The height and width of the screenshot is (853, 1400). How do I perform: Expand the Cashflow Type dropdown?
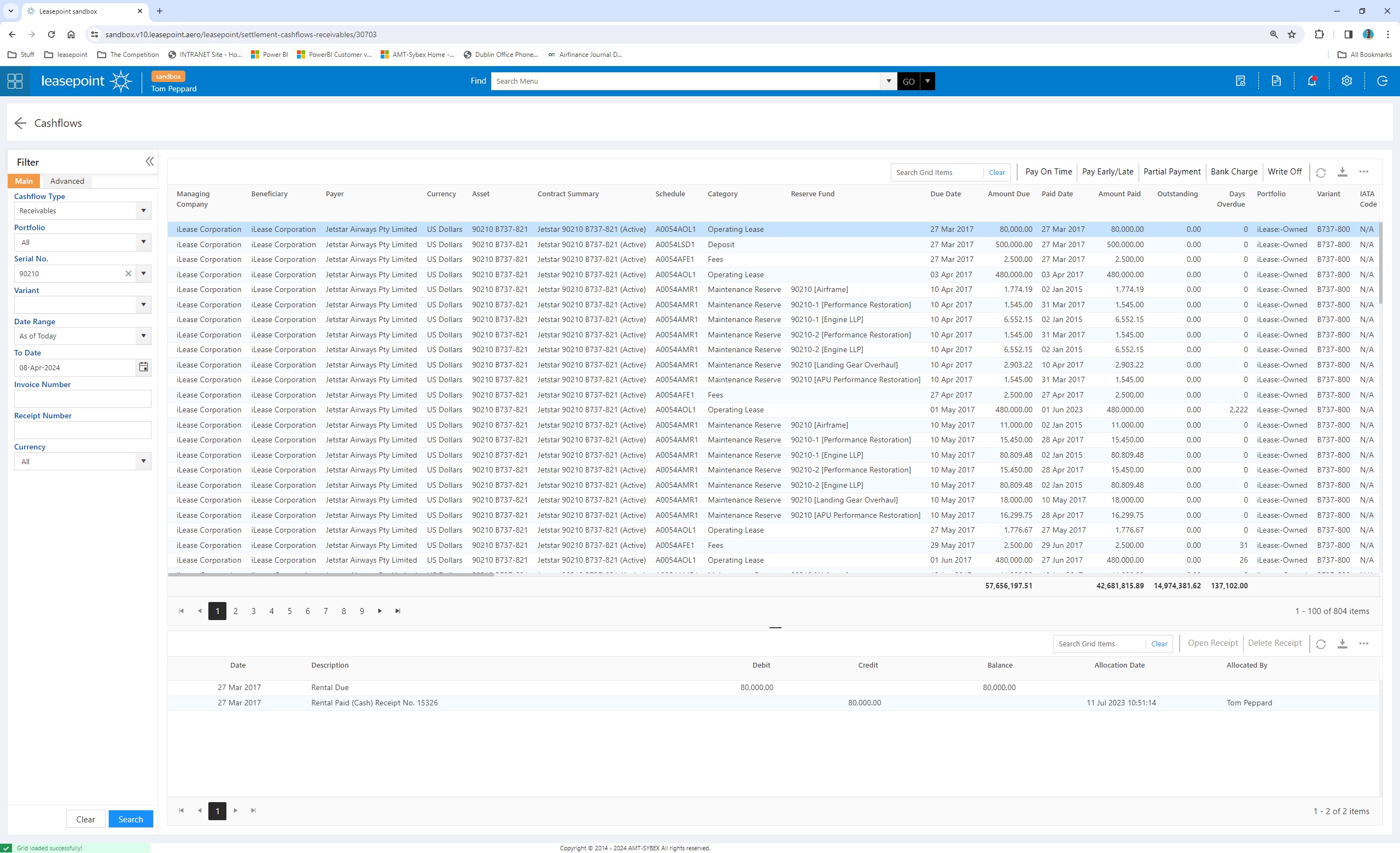pyautogui.click(x=144, y=211)
